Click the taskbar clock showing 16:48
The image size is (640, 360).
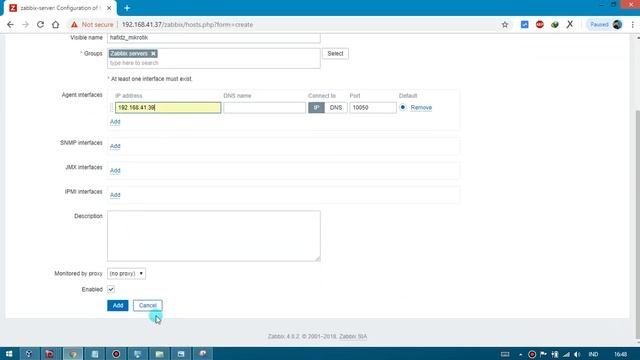click(620, 354)
